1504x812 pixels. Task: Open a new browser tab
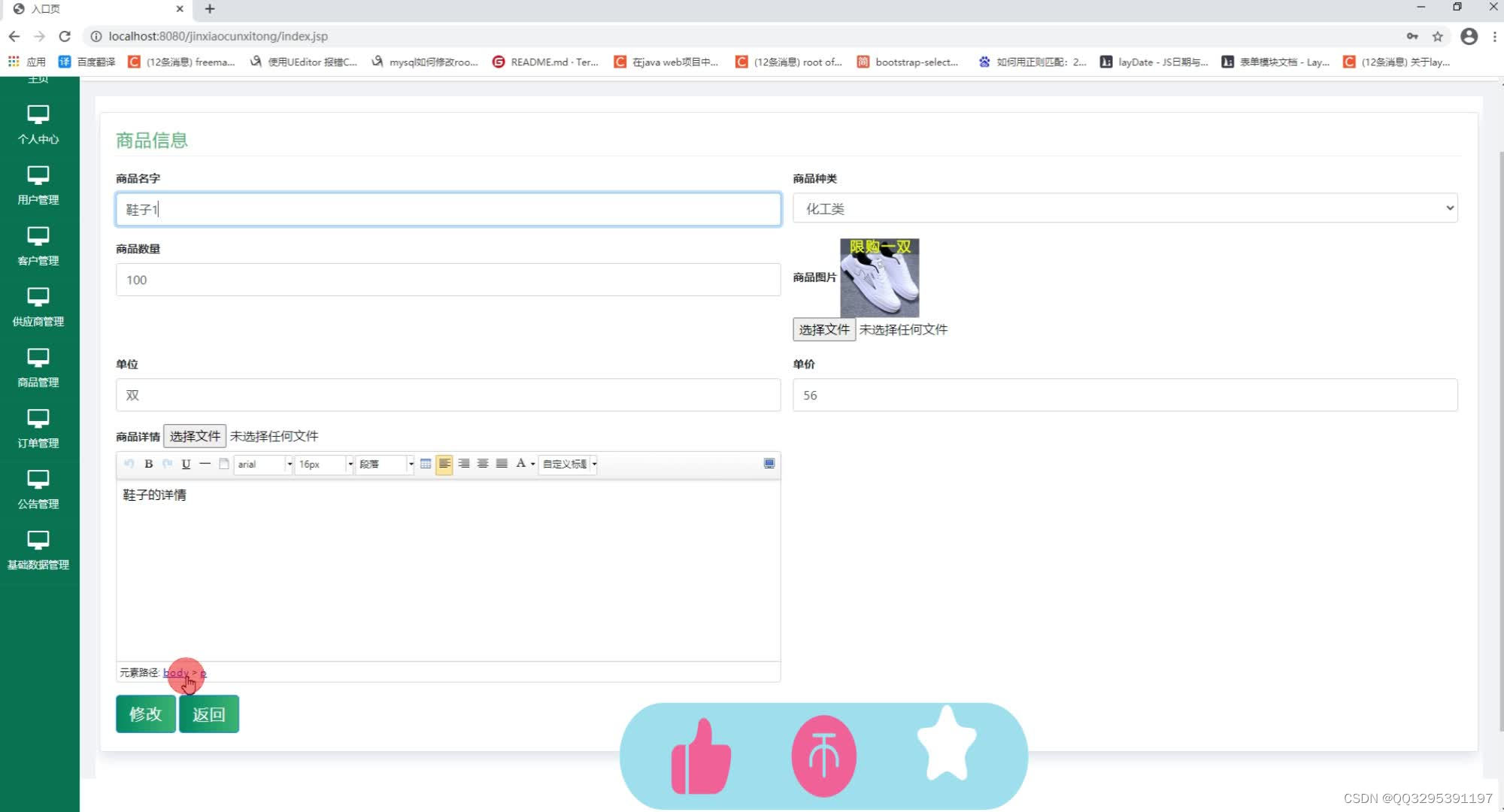click(x=210, y=9)
